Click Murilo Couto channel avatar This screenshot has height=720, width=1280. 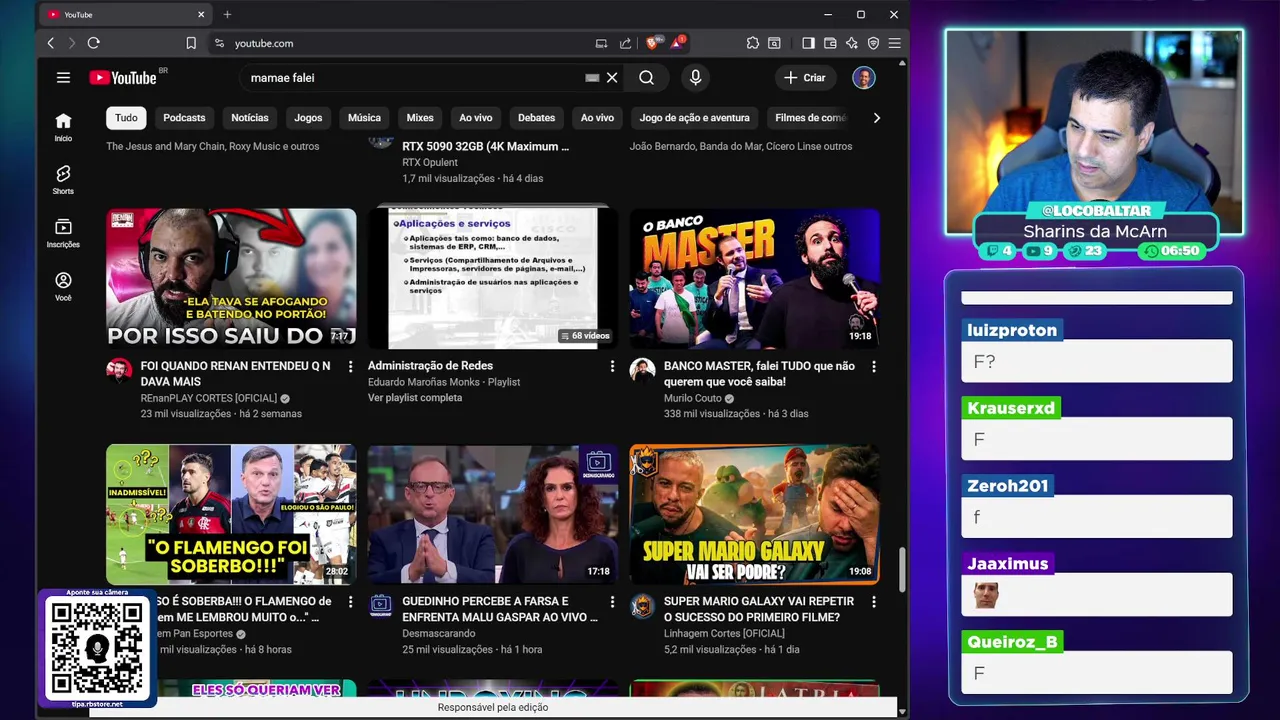coord(642,370)
